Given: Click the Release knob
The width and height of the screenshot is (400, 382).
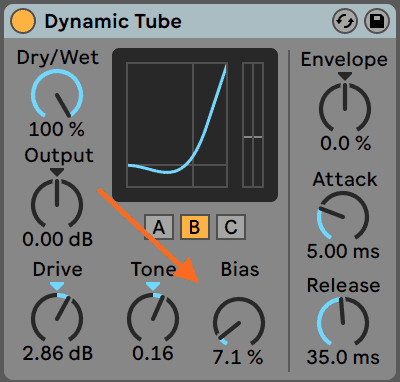Looking at the screenshot, I should click(x=343, y=321).
